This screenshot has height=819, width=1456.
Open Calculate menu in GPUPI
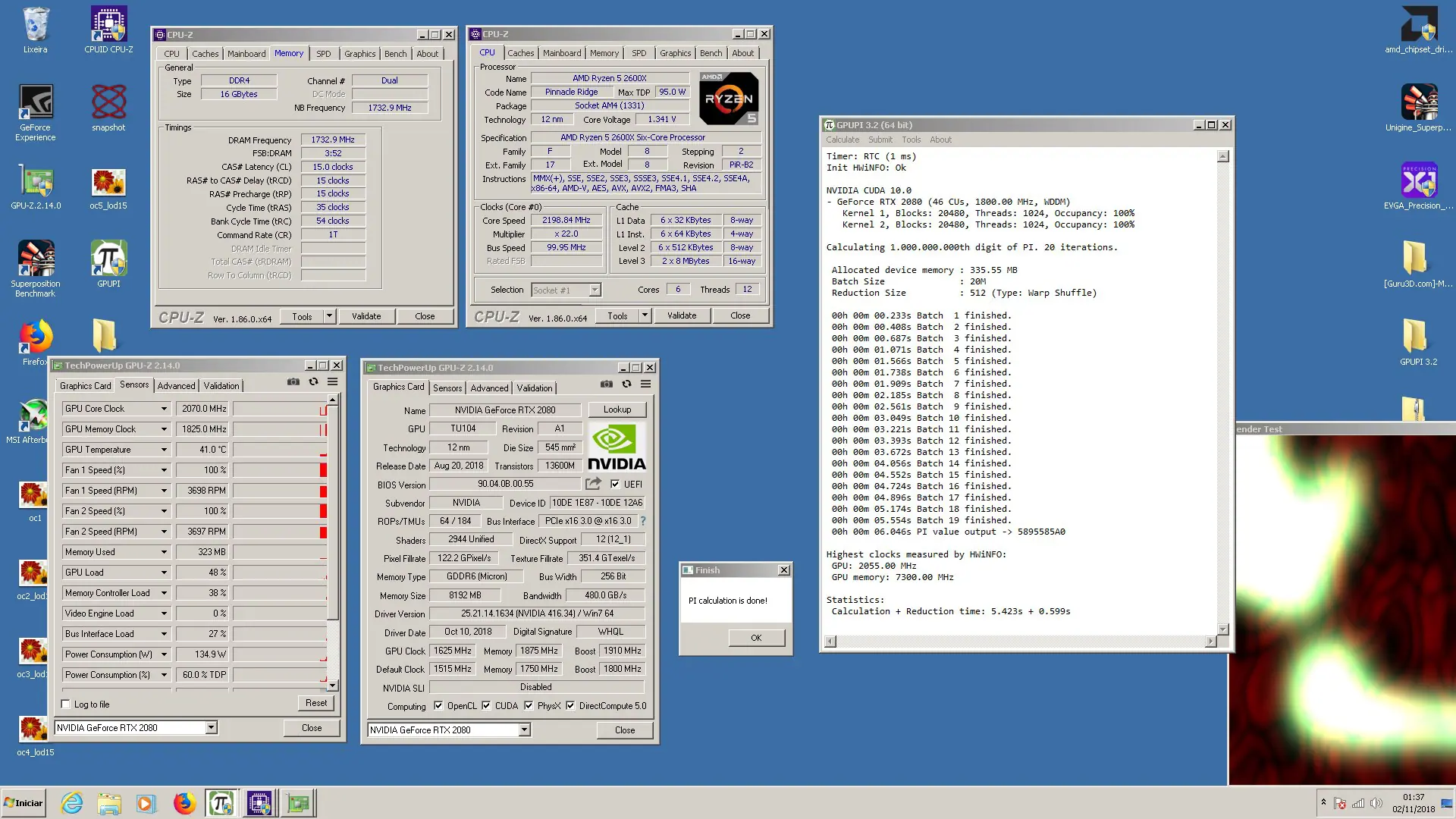(x=843, y=140)
